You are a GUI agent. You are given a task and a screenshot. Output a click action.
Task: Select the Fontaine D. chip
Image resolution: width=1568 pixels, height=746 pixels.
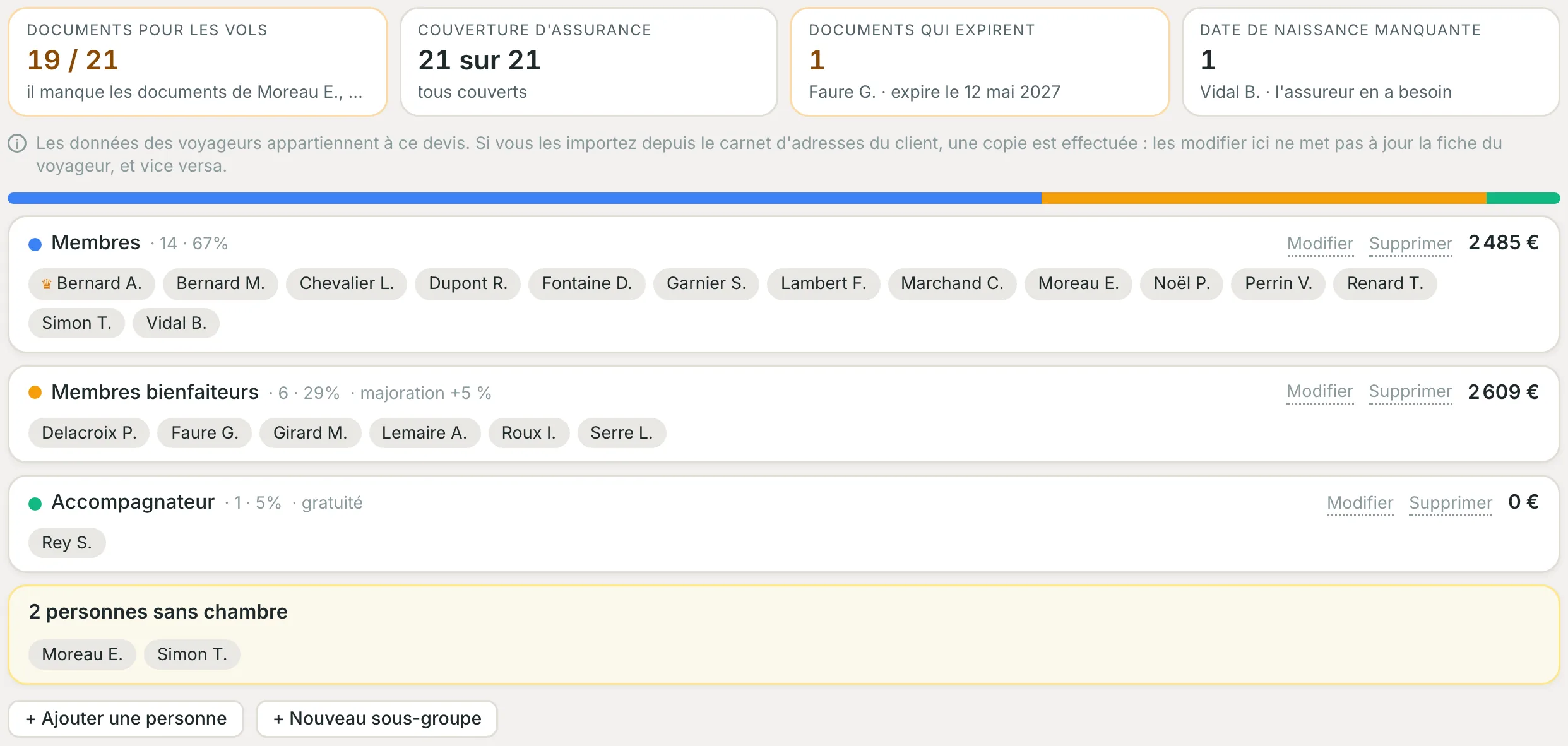click(587, 283)
